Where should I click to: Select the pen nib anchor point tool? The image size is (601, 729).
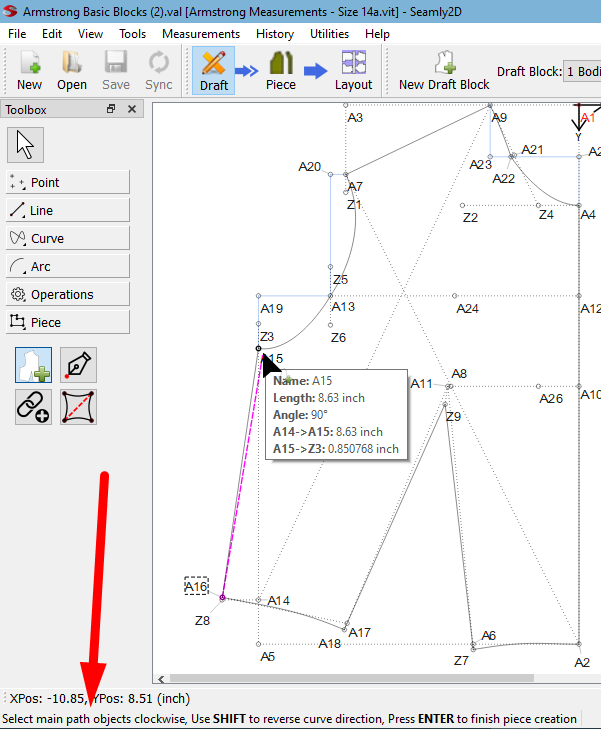coord(78,364)
